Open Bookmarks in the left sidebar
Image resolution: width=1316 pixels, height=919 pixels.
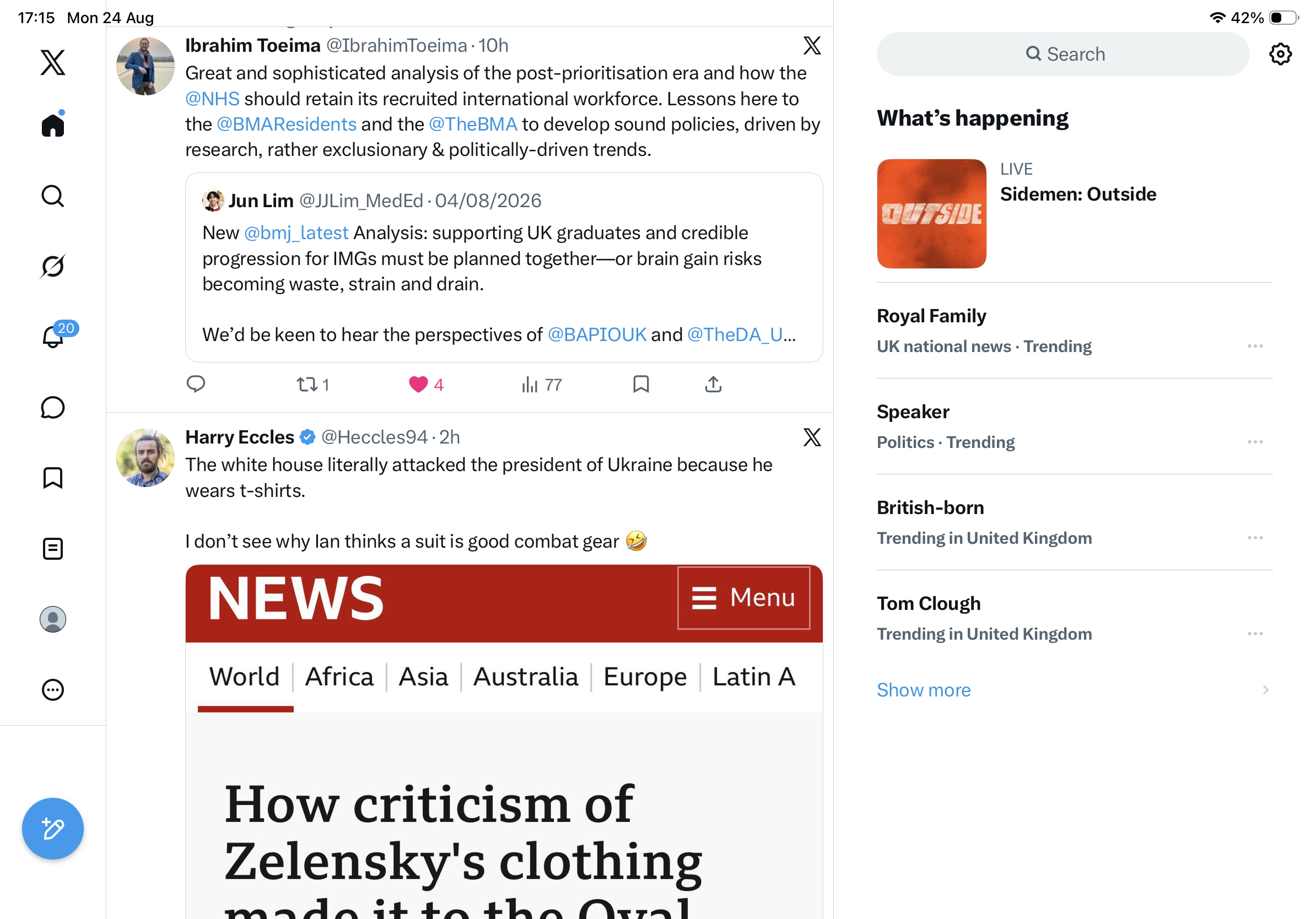click(53, 478)
